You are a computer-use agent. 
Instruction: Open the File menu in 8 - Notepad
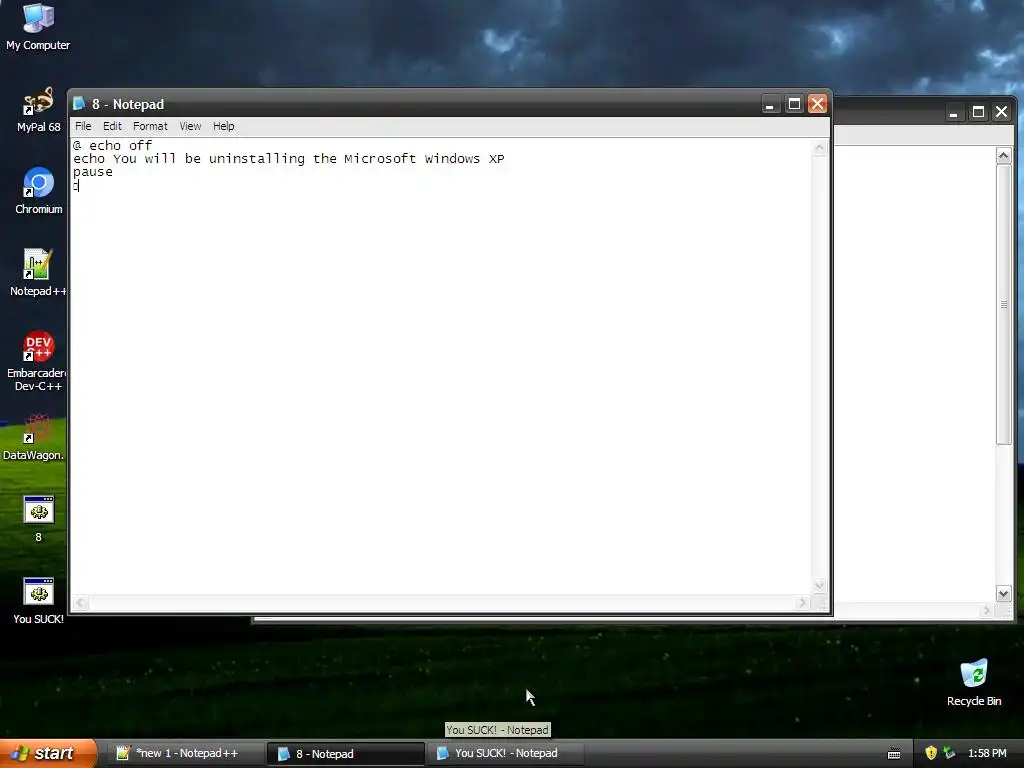[83, 126]
